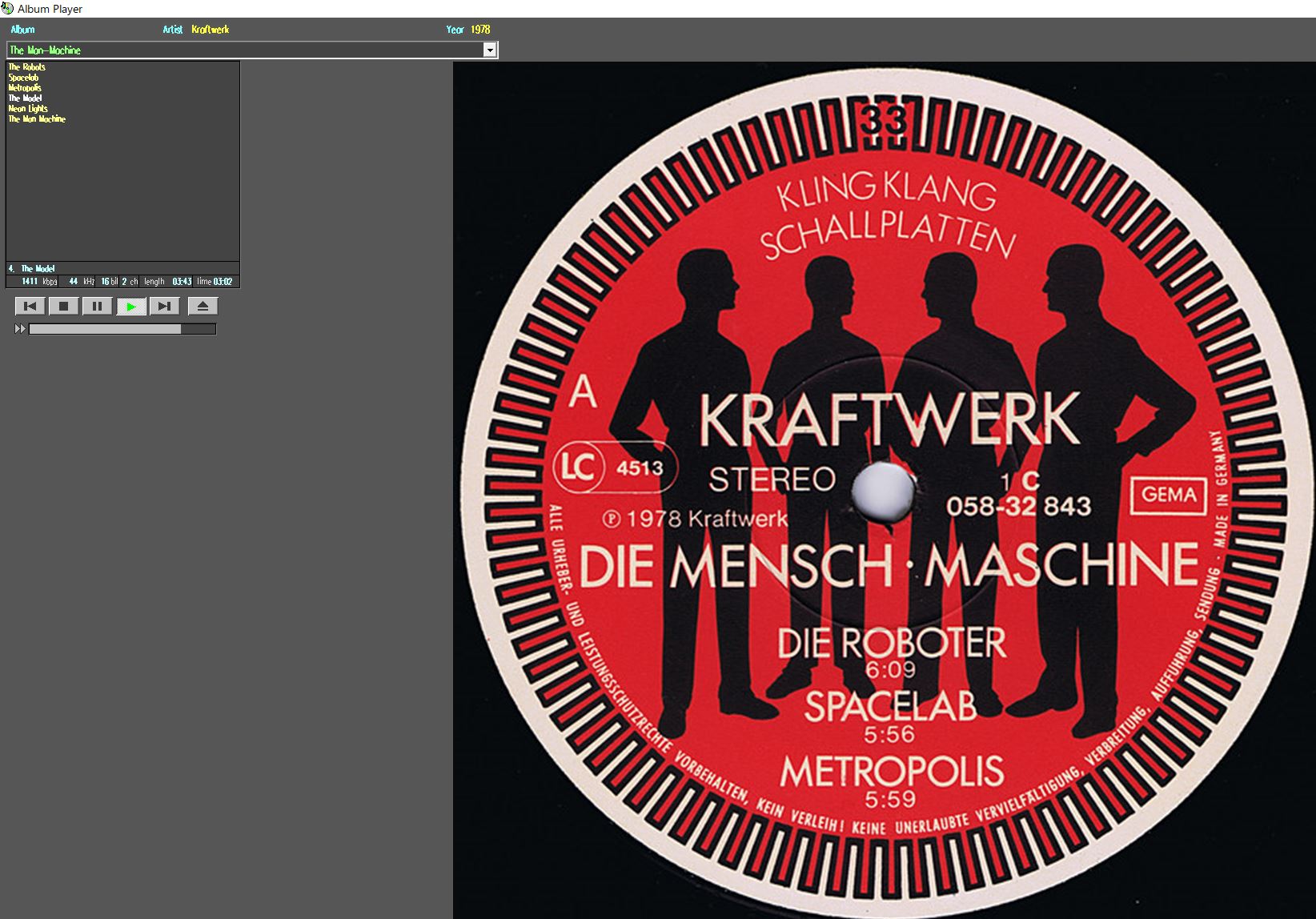Image resolution: width=1316 pixels, height=919 pixels.
Task: Click the eject button
Action: click(203, 306)
